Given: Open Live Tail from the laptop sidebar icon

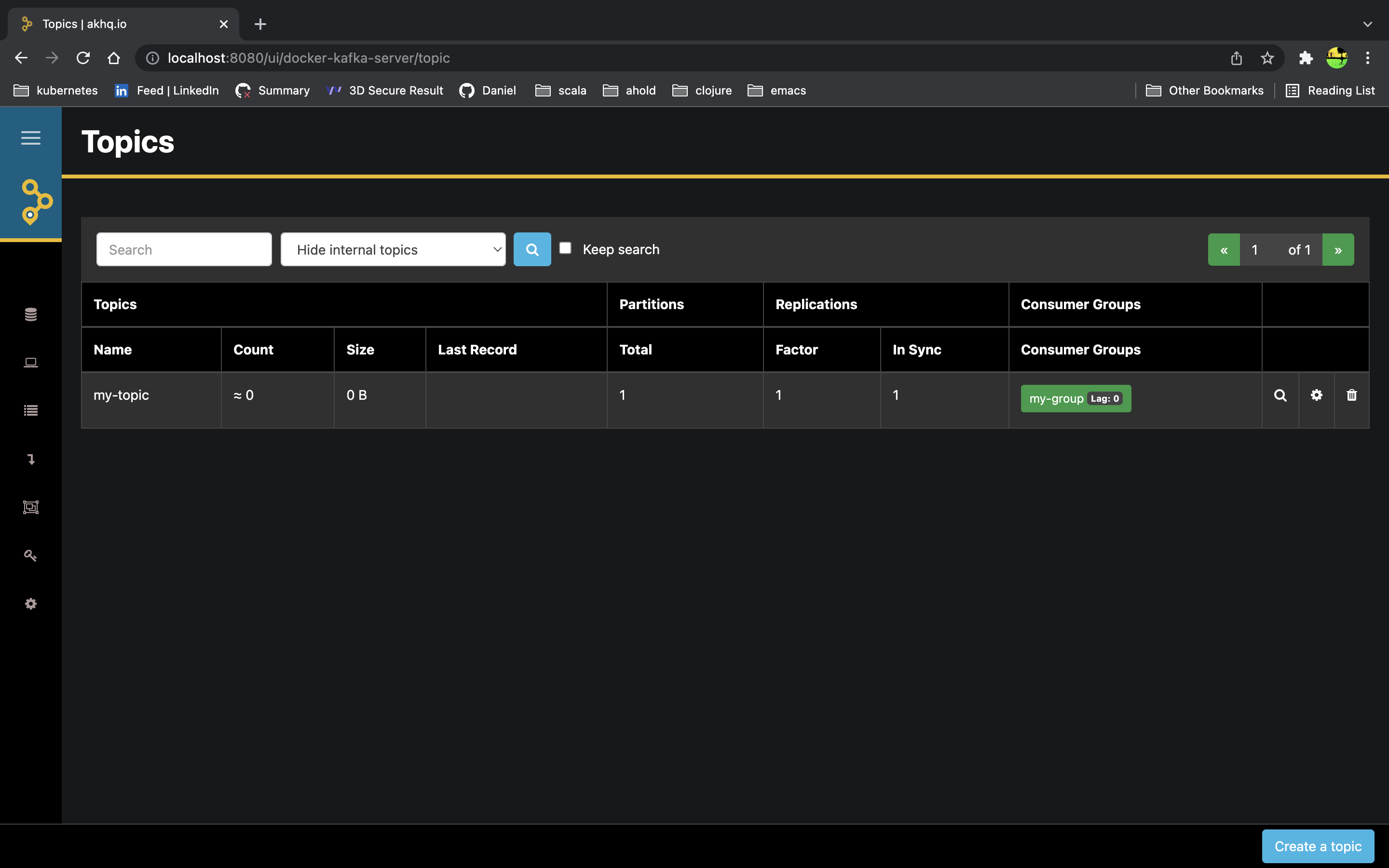Looking at the screenshot, I should (x=30, y=362).
